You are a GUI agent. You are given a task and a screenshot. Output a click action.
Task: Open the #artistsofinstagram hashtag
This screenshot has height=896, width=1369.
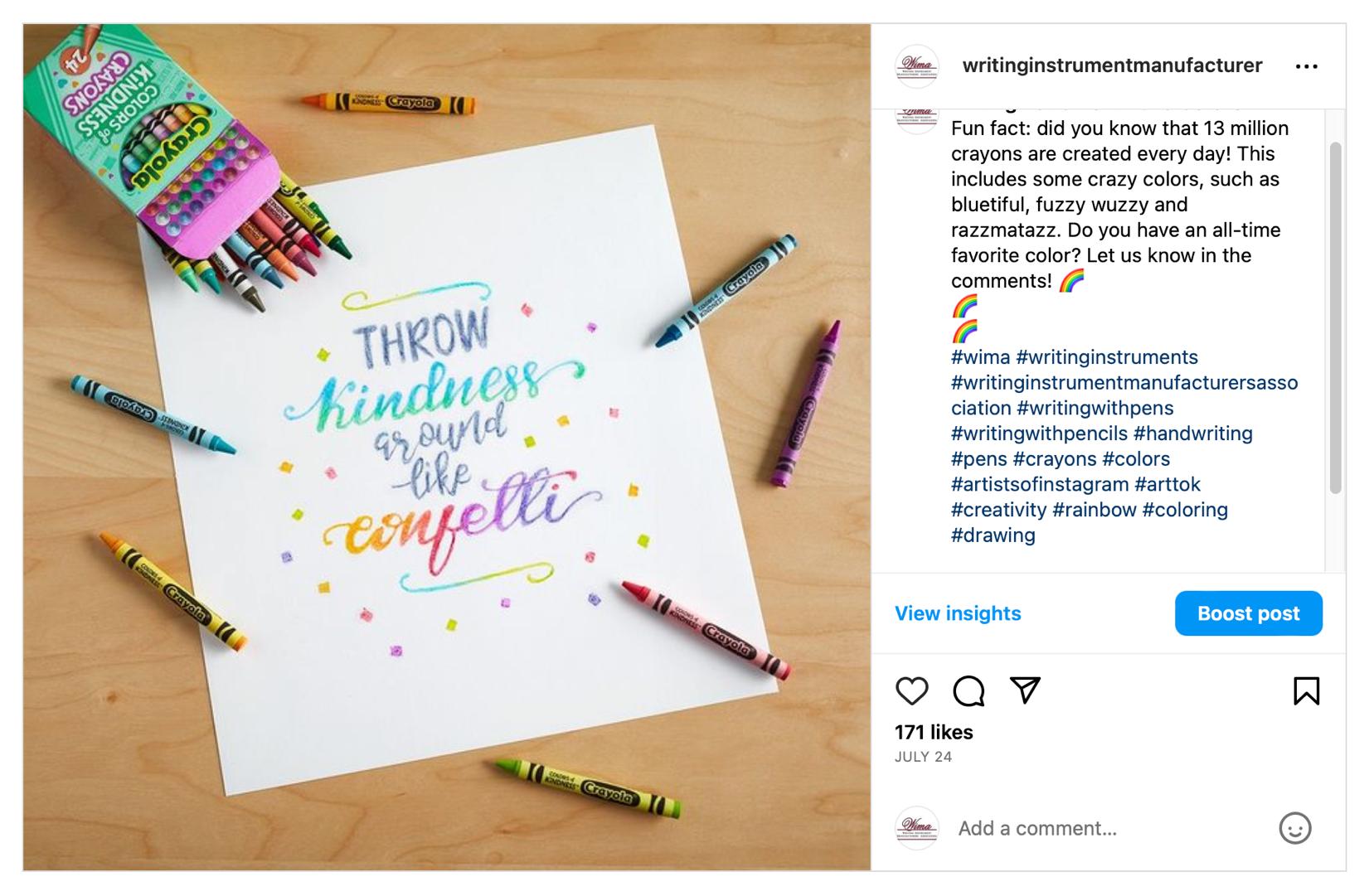[1040, 484]
